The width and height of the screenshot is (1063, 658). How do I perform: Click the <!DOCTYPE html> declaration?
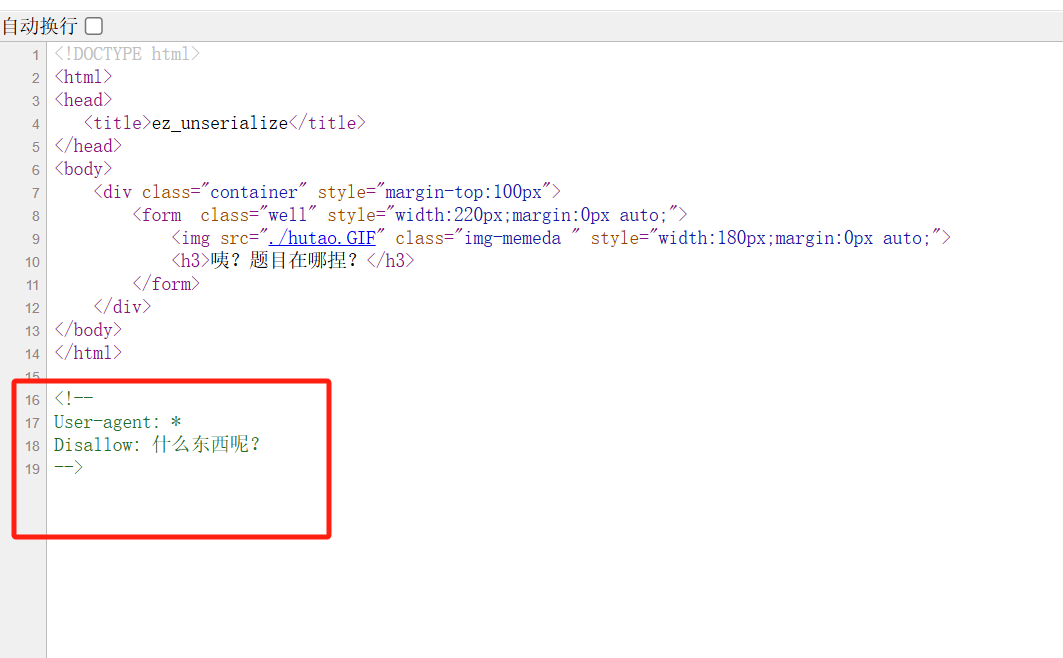[127, 54]
